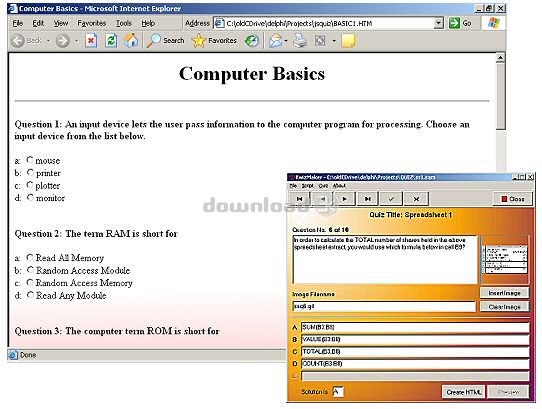Select Read Any Module radio option
Screen dimensions: 542x409
30,295
